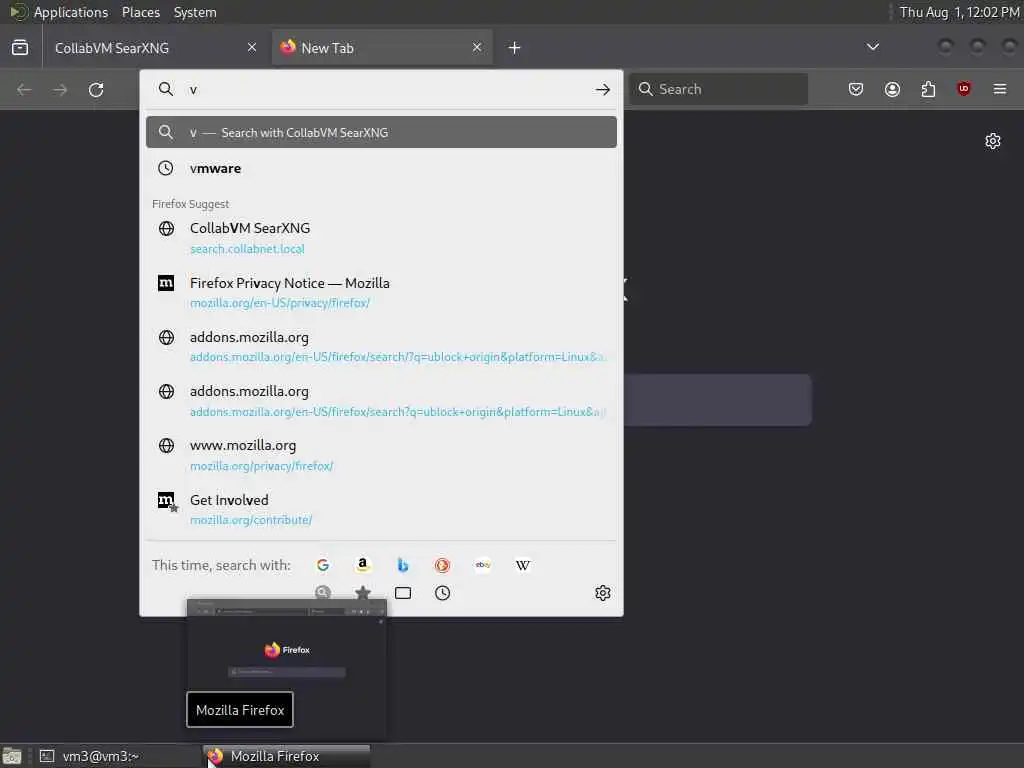Open uBlock Origin extension icon
The image size is (1024, 768).
click(964, 89)
